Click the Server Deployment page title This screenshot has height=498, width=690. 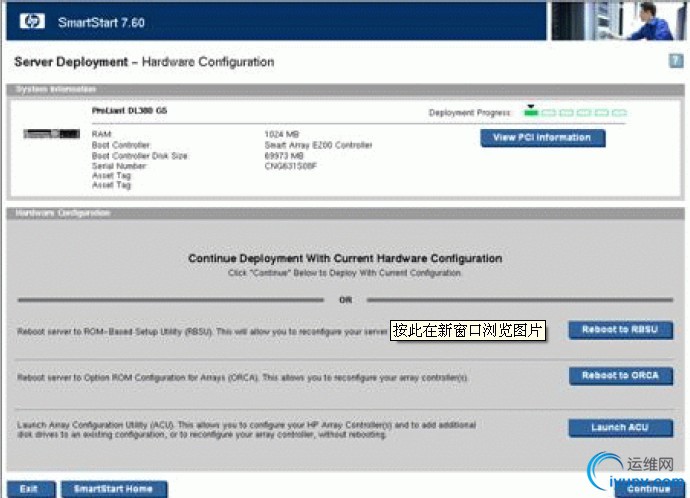pos(144,62)
